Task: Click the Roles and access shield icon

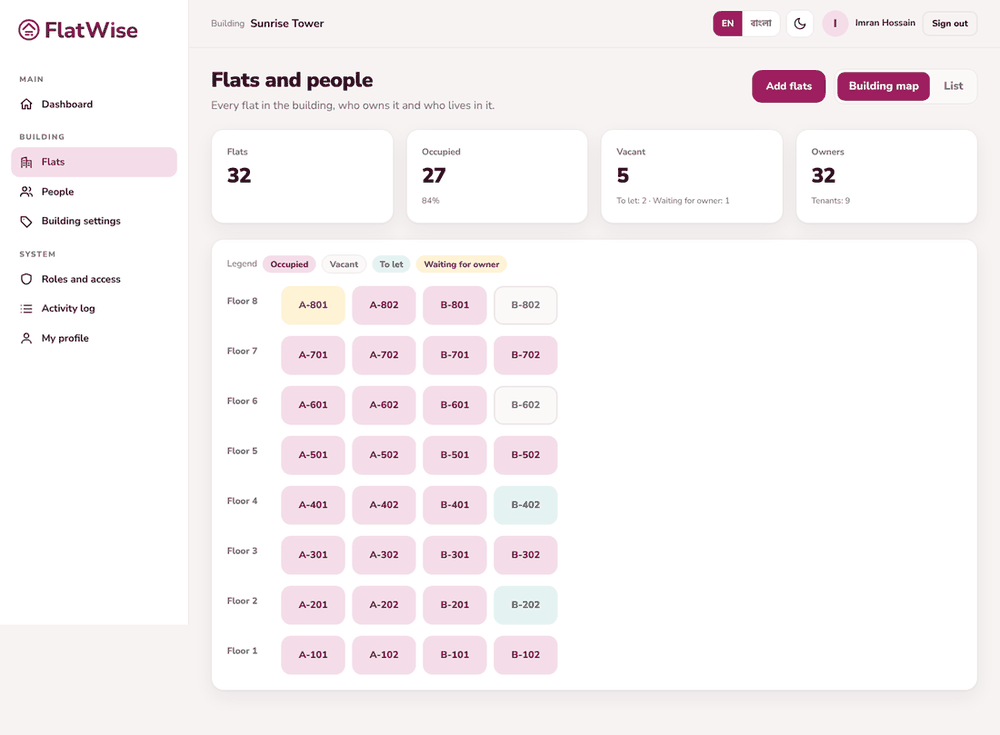Action: [26, 279]
